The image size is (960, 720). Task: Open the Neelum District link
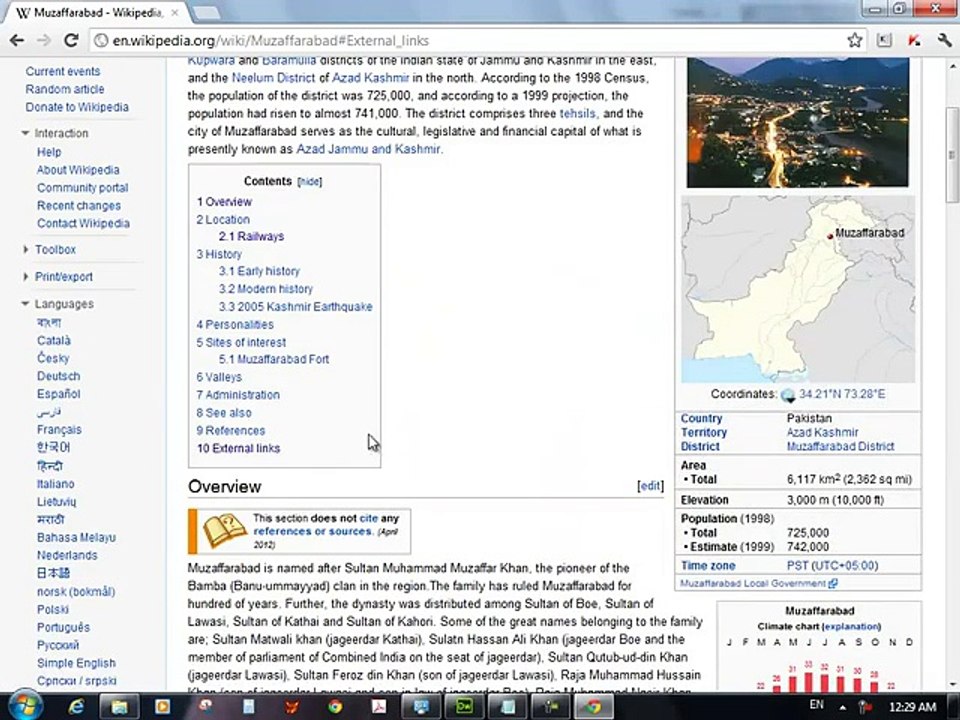(273, 78)
